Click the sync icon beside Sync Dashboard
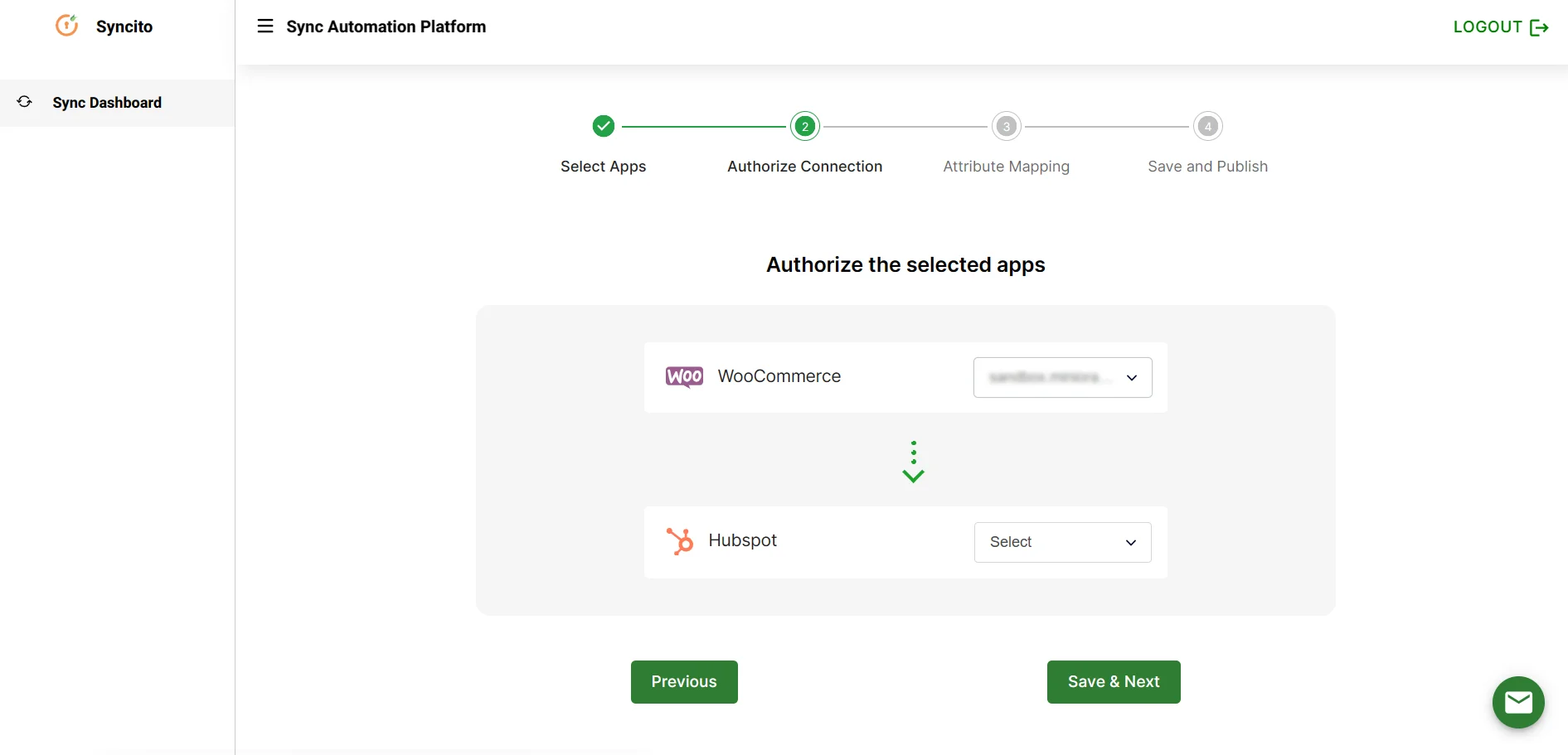The image size is (1568, 755). [x=24, y=101]
